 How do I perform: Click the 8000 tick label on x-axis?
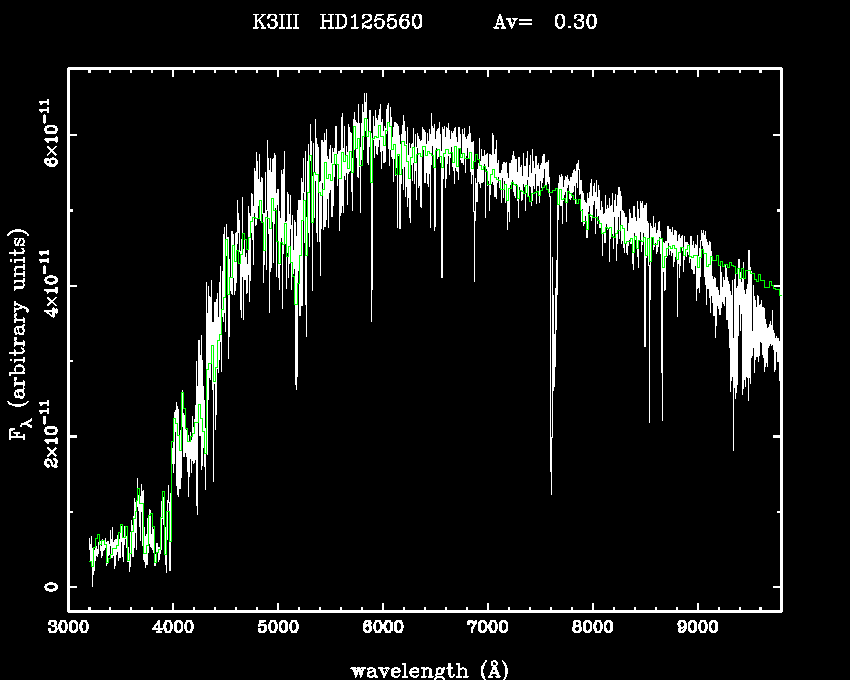(x=592, y=629)
